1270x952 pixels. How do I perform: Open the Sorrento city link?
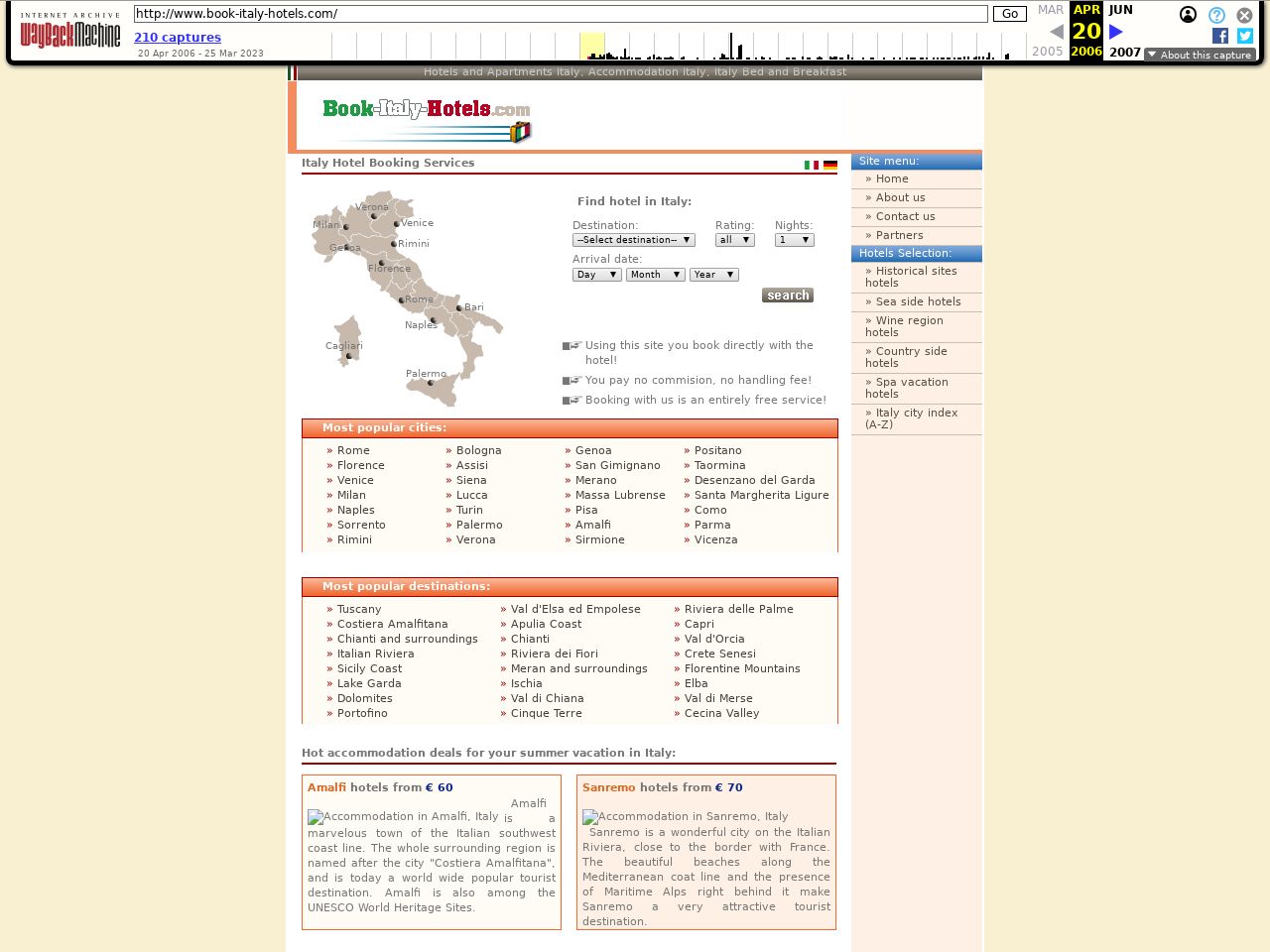(x=361, y=525)
